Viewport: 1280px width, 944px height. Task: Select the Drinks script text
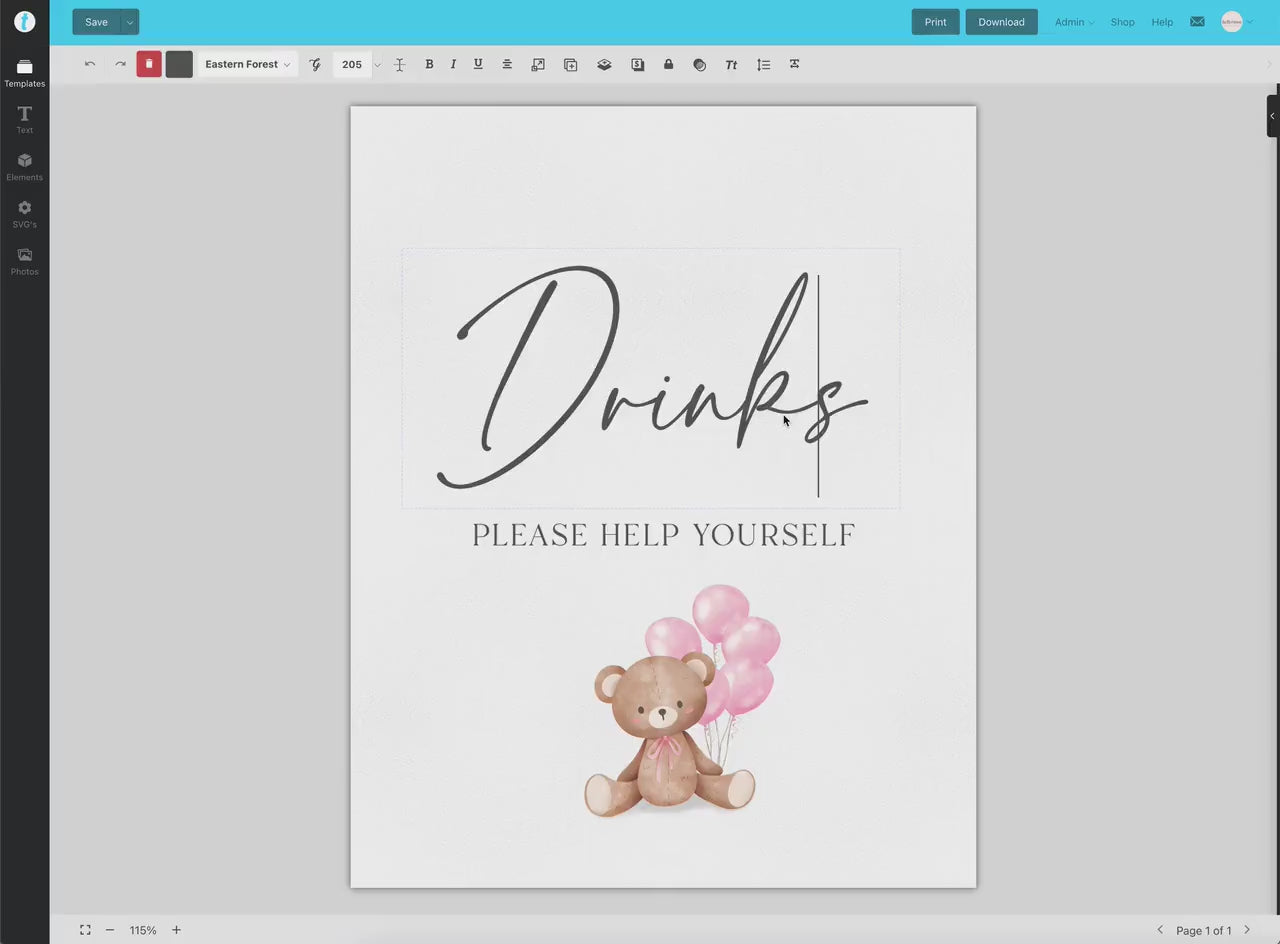[x=650, y=378]
